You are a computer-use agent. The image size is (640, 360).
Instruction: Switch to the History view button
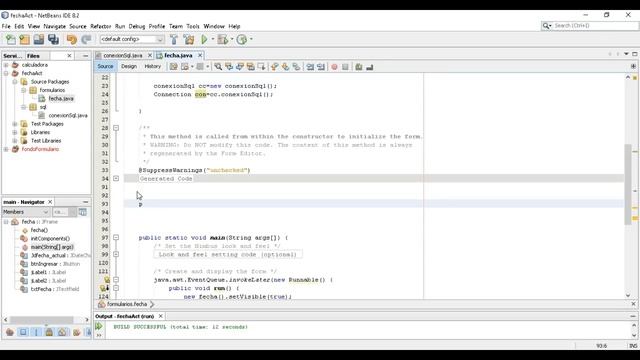(x=152, y=66)
